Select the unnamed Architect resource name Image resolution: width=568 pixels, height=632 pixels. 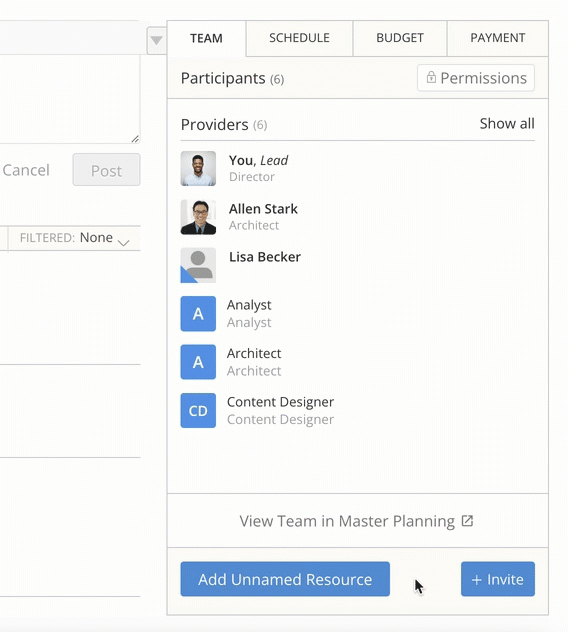coord(254,353)
